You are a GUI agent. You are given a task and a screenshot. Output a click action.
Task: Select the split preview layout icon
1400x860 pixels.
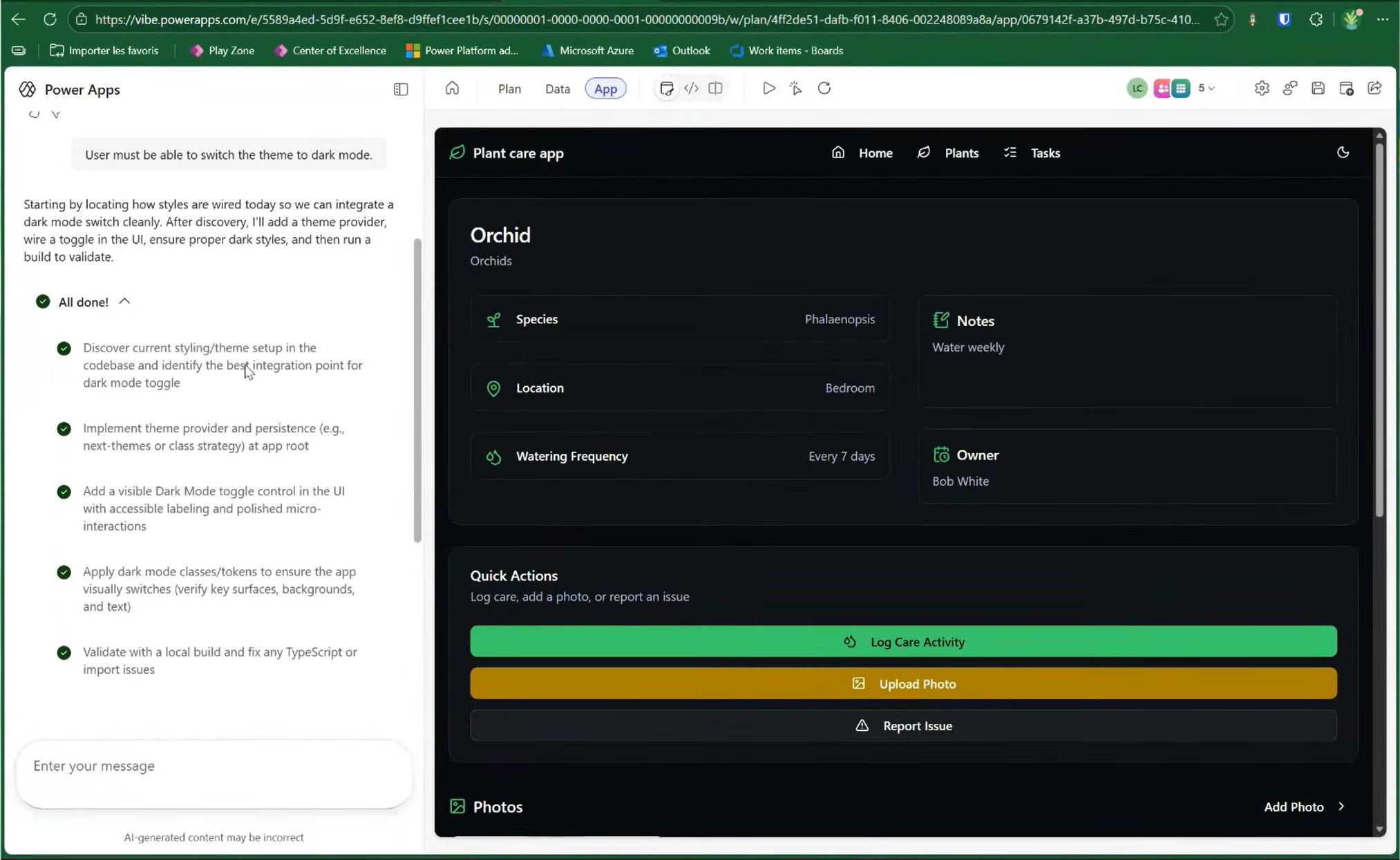click(x=716, y=88)
